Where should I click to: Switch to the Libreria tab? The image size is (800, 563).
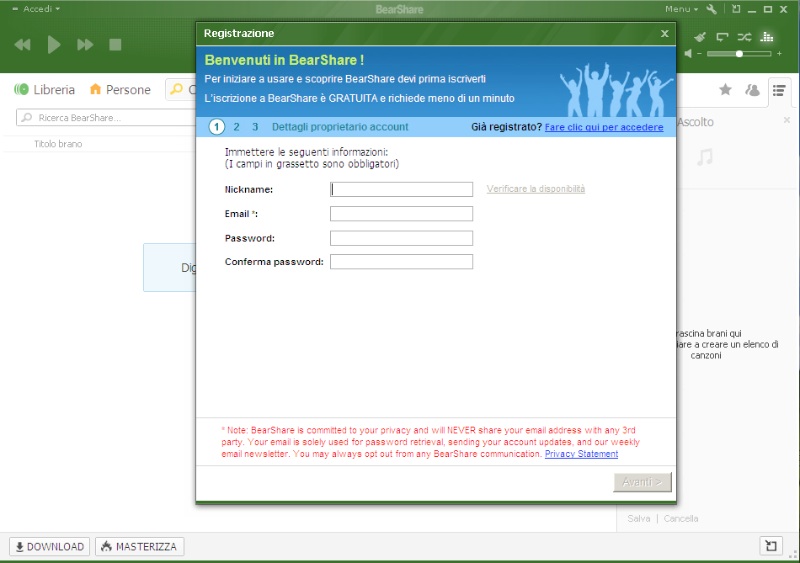coord(45,90)
